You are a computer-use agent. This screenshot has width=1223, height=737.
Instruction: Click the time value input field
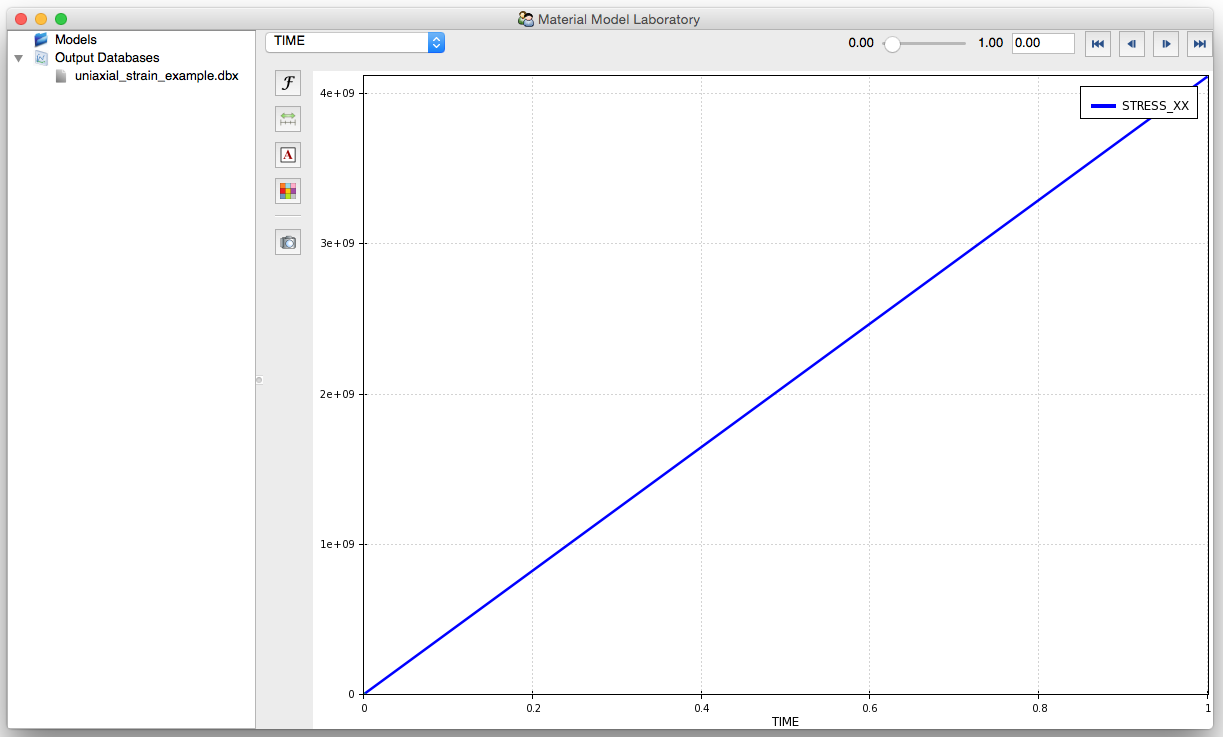pos(1043,43)
